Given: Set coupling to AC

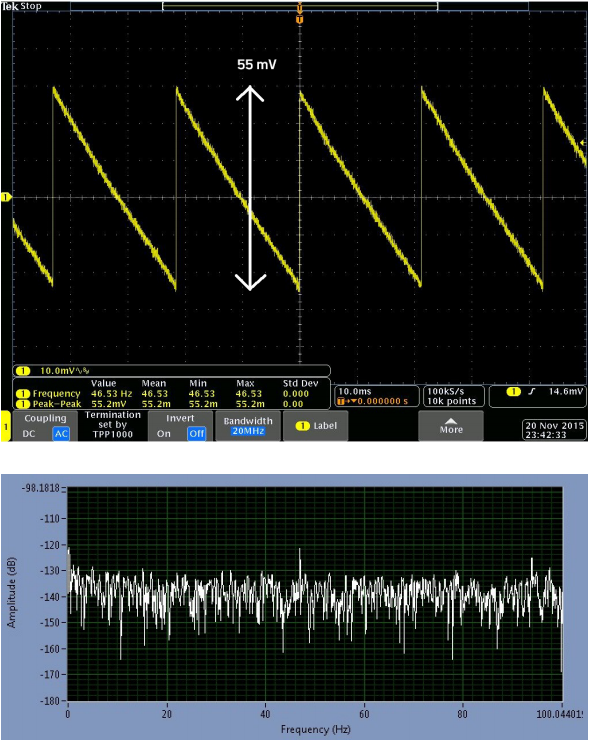Looking at the screenshot, I should click(61, 434).
